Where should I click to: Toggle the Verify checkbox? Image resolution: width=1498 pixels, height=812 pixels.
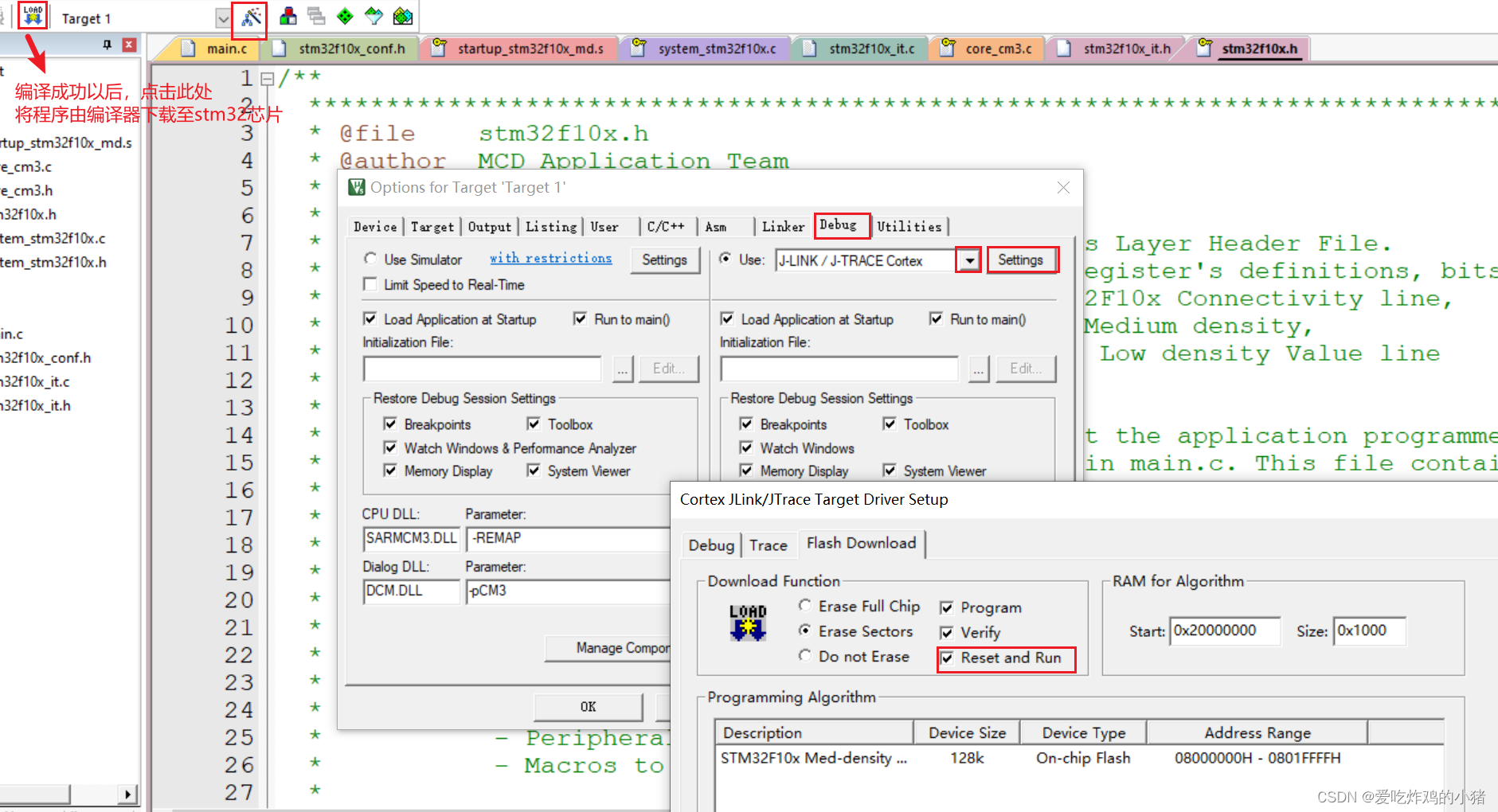click(x=947, y=633)
